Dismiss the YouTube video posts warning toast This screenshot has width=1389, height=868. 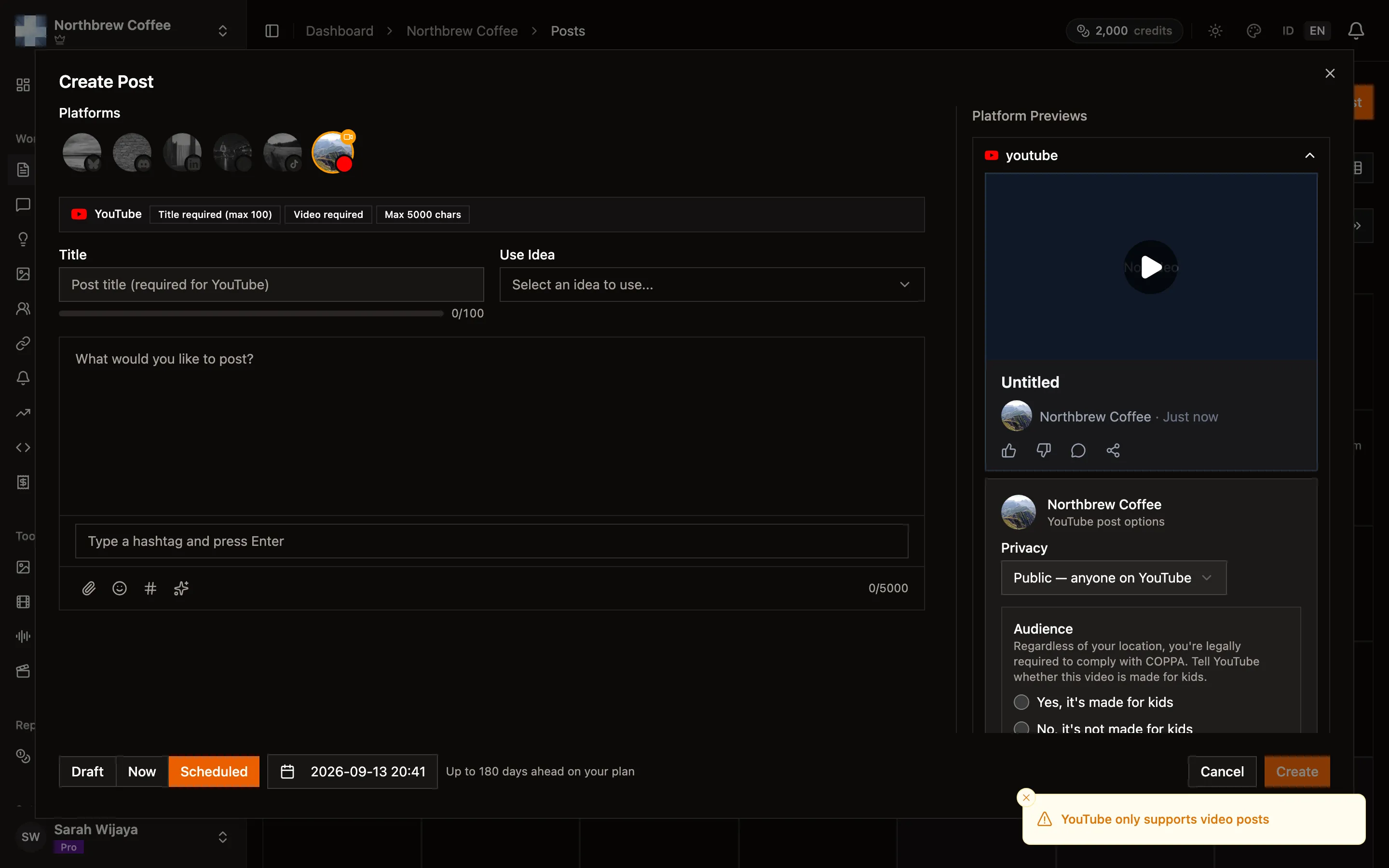click(x=1026, y=798)
